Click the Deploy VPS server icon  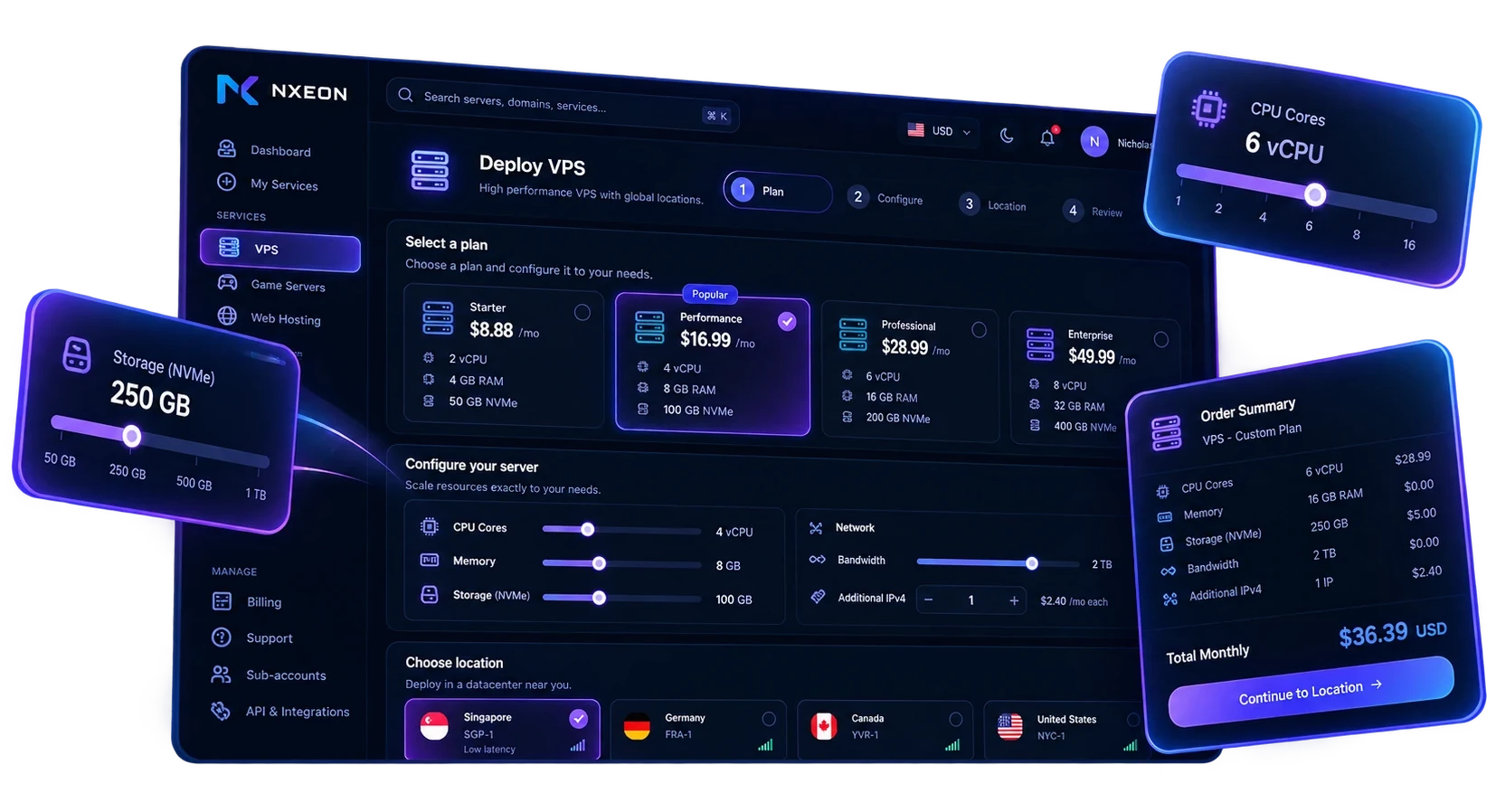pos(430,170)
